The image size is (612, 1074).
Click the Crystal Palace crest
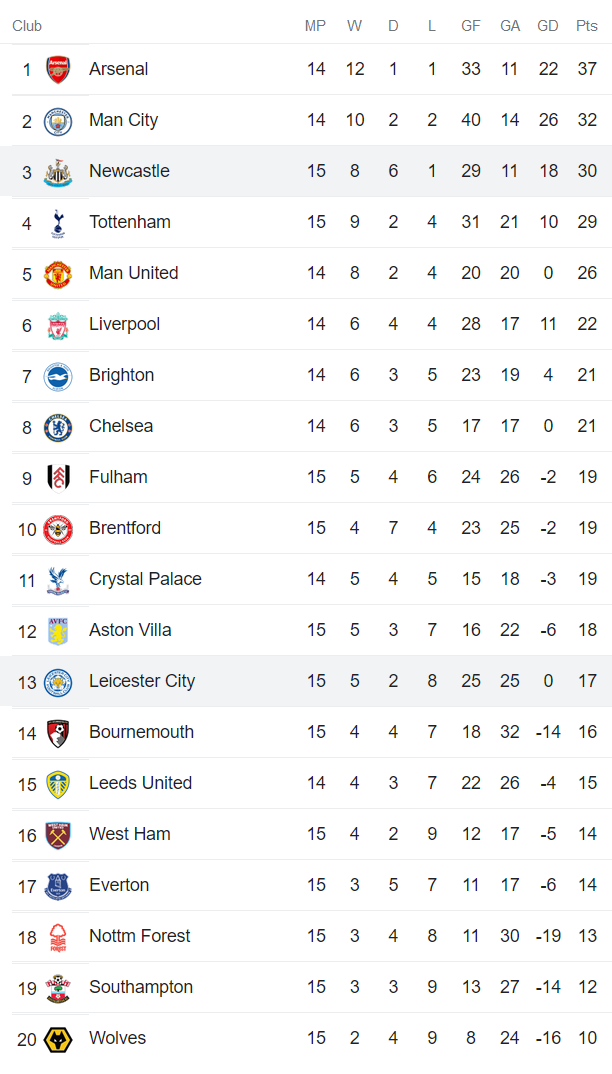coord(58,579)
